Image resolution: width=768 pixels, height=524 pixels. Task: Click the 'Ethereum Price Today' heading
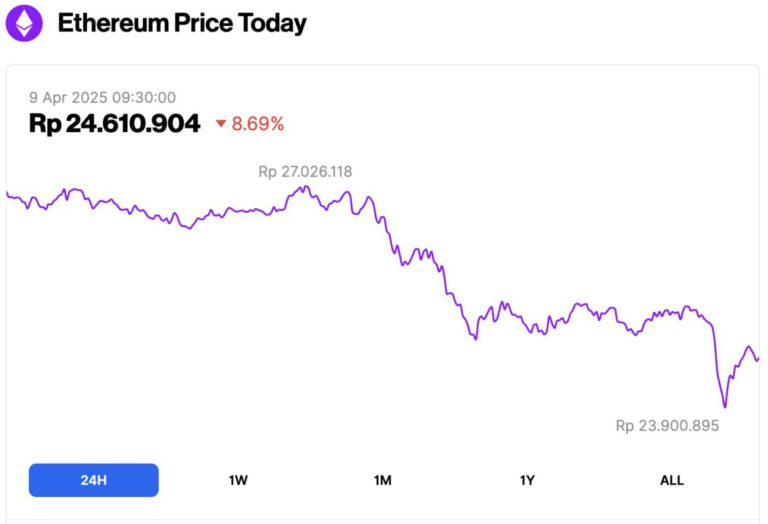[x=182, y=23]
